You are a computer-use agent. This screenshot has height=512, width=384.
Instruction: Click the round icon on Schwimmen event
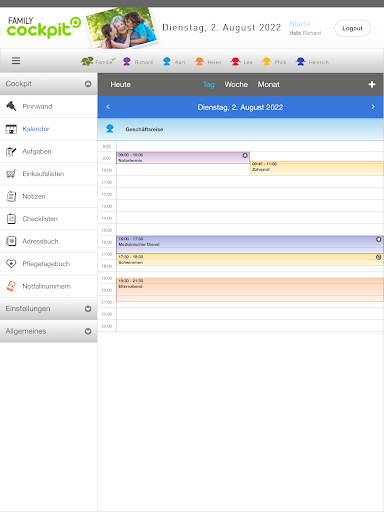coord(379,257)
